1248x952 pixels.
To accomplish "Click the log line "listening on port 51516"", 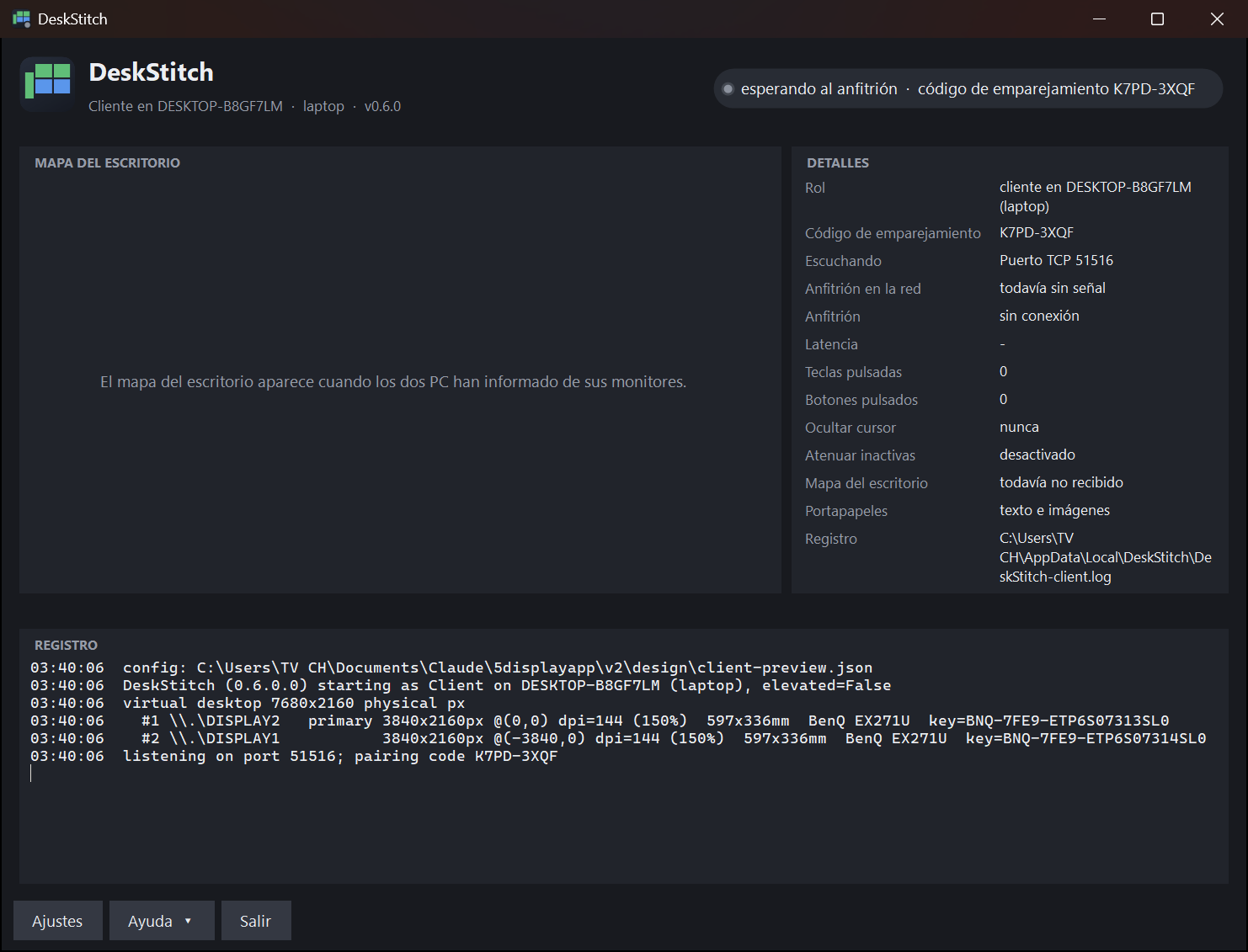I will tap(294, 756).
